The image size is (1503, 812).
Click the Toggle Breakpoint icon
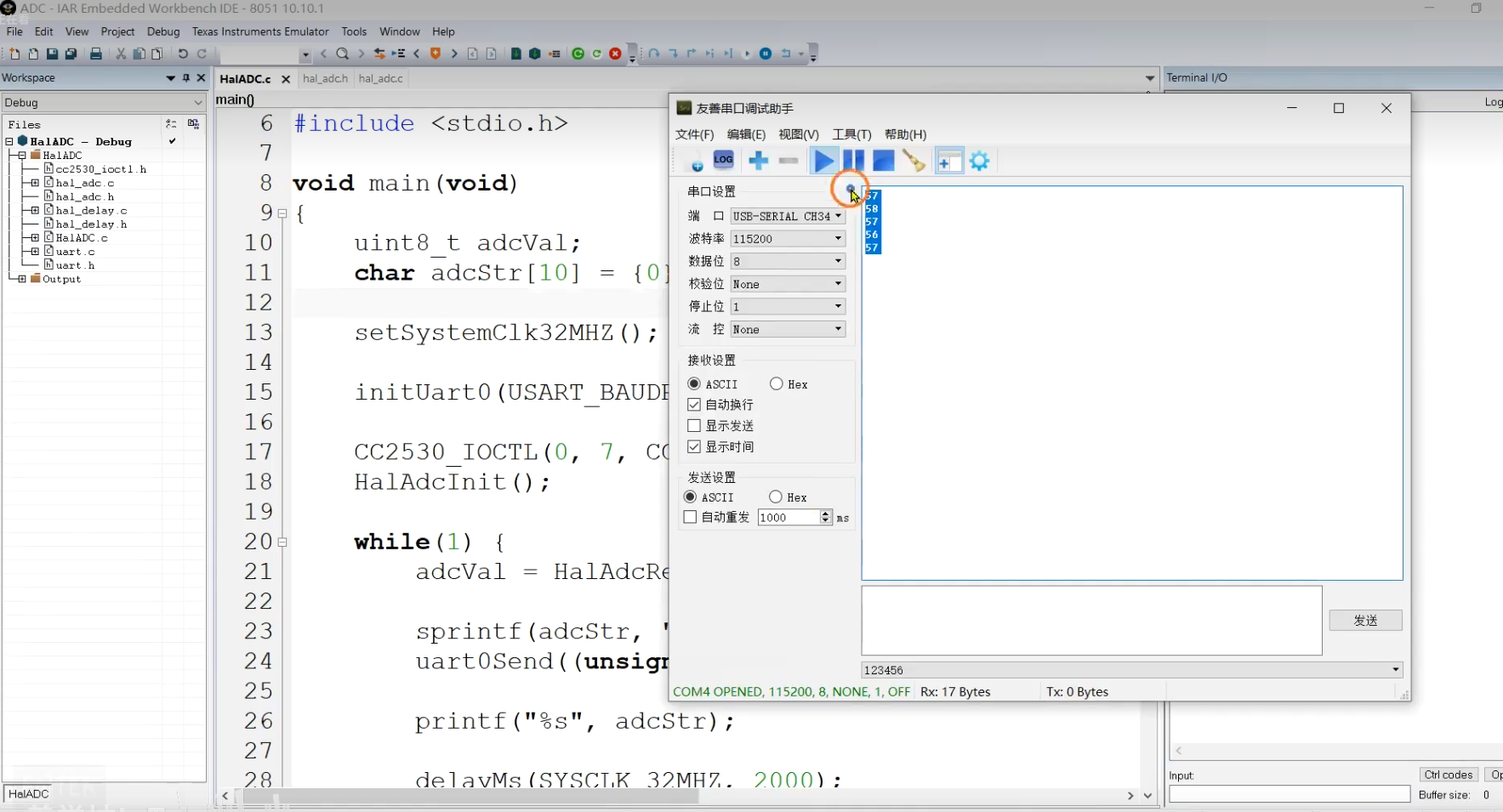coord(555,54)
